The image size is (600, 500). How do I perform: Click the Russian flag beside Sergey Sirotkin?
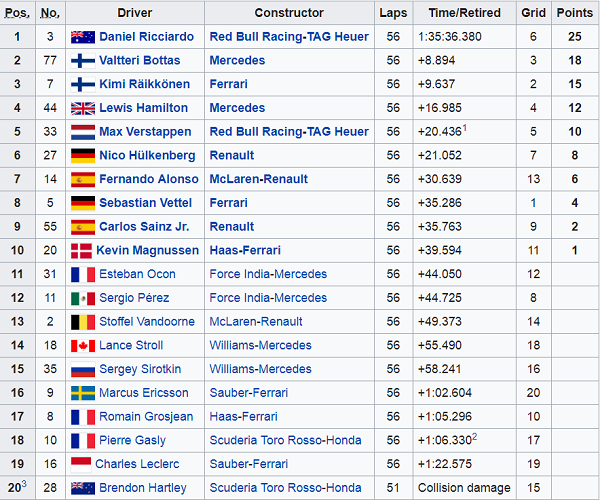tap(83, 370)
